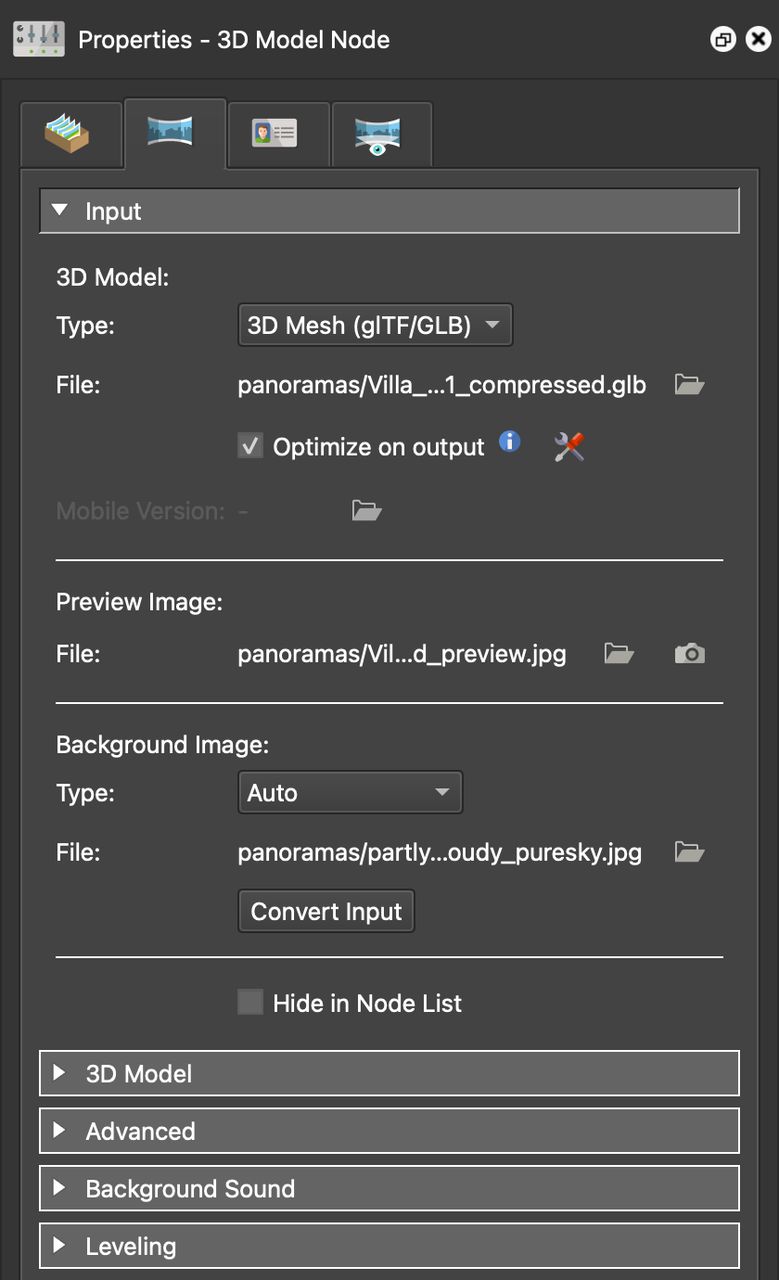
Task: Open optimization settings wrench icon
Action: [569, 447]
